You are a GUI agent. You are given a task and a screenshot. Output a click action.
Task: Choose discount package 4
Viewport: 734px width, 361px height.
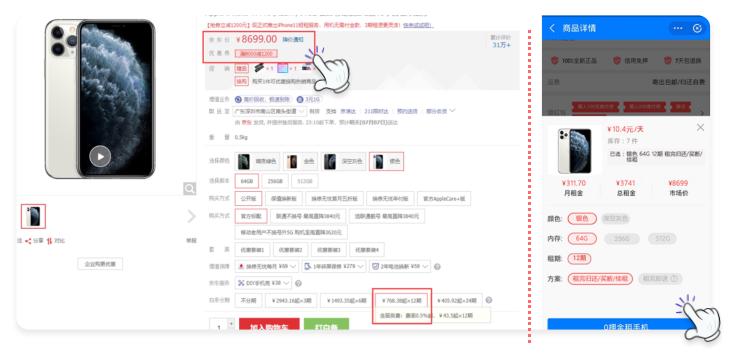click(x=367, y=250)
